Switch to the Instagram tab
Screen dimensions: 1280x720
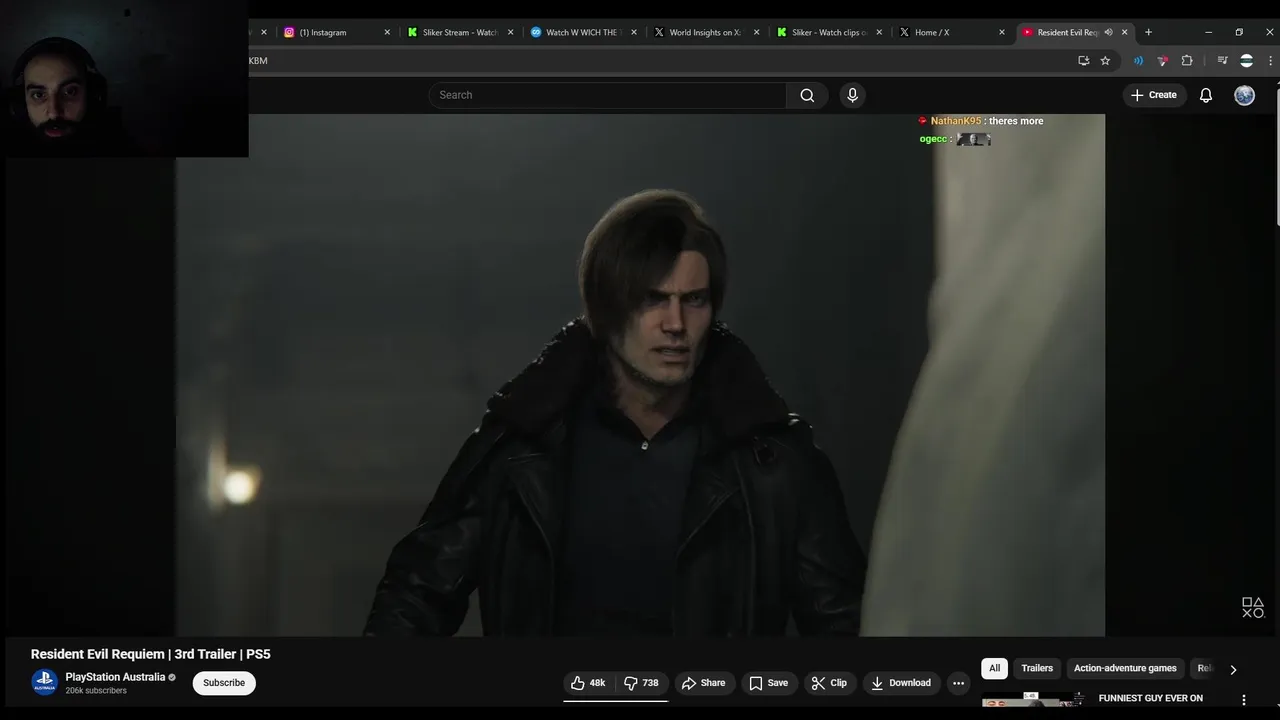pyautogui.click(x=335, y=32)
